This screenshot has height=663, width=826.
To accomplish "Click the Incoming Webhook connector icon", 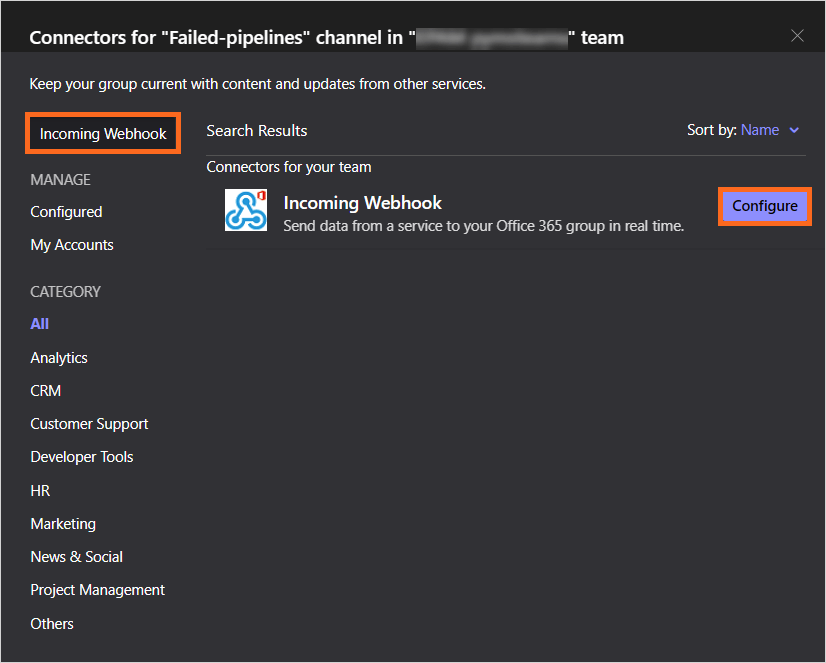I will click(246, 210).
